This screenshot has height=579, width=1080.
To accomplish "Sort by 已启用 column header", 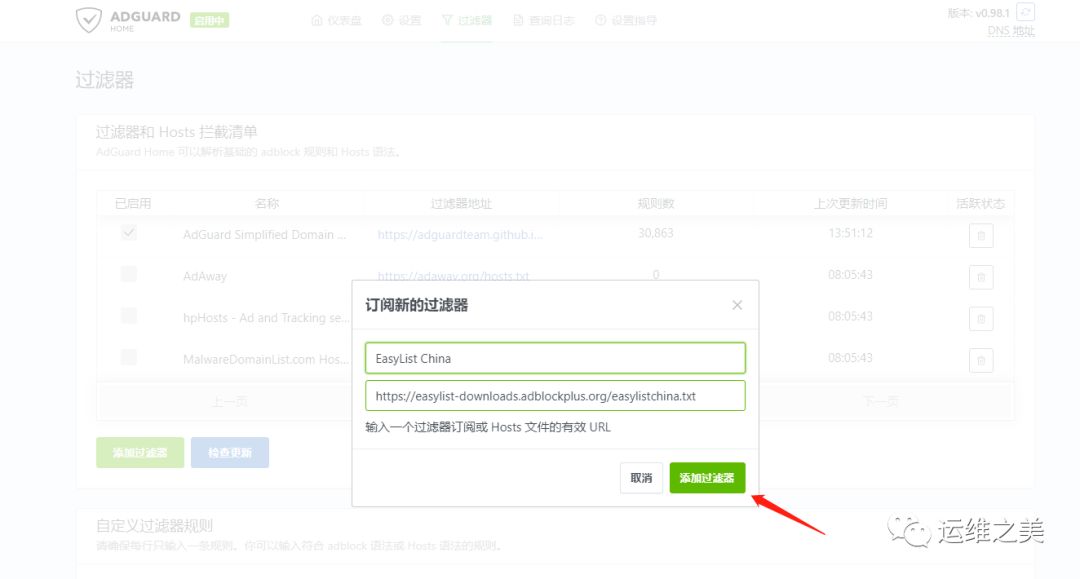I will click(x=132, y=204).
